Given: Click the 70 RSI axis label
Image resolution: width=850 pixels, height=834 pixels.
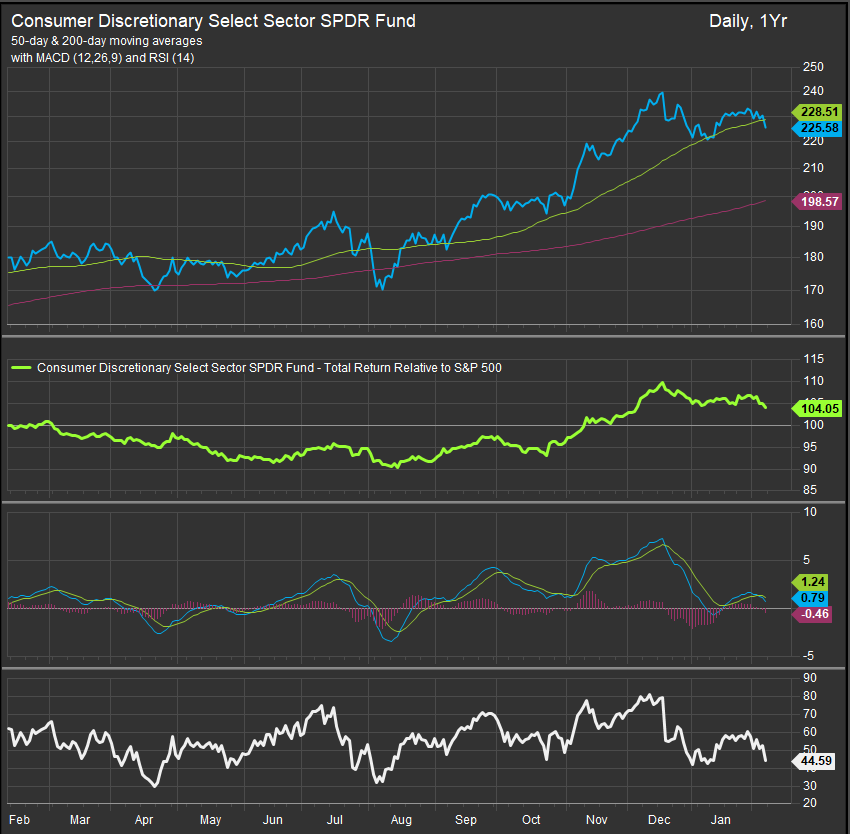Looking at the screenshot, I should 809,714.
